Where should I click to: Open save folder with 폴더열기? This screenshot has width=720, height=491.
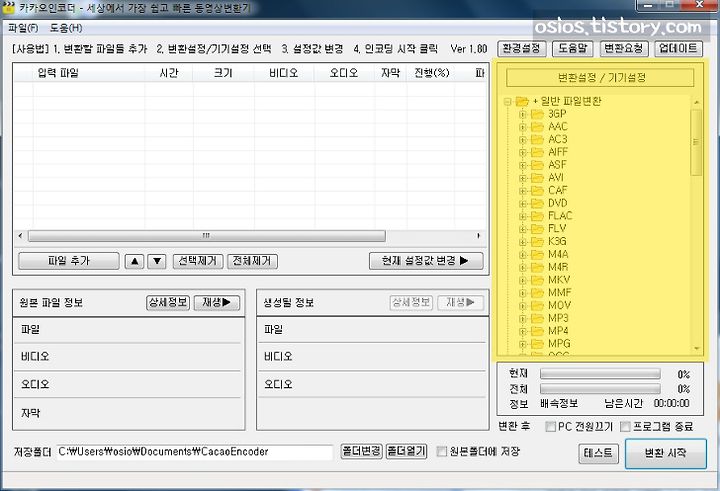point(406,451)
